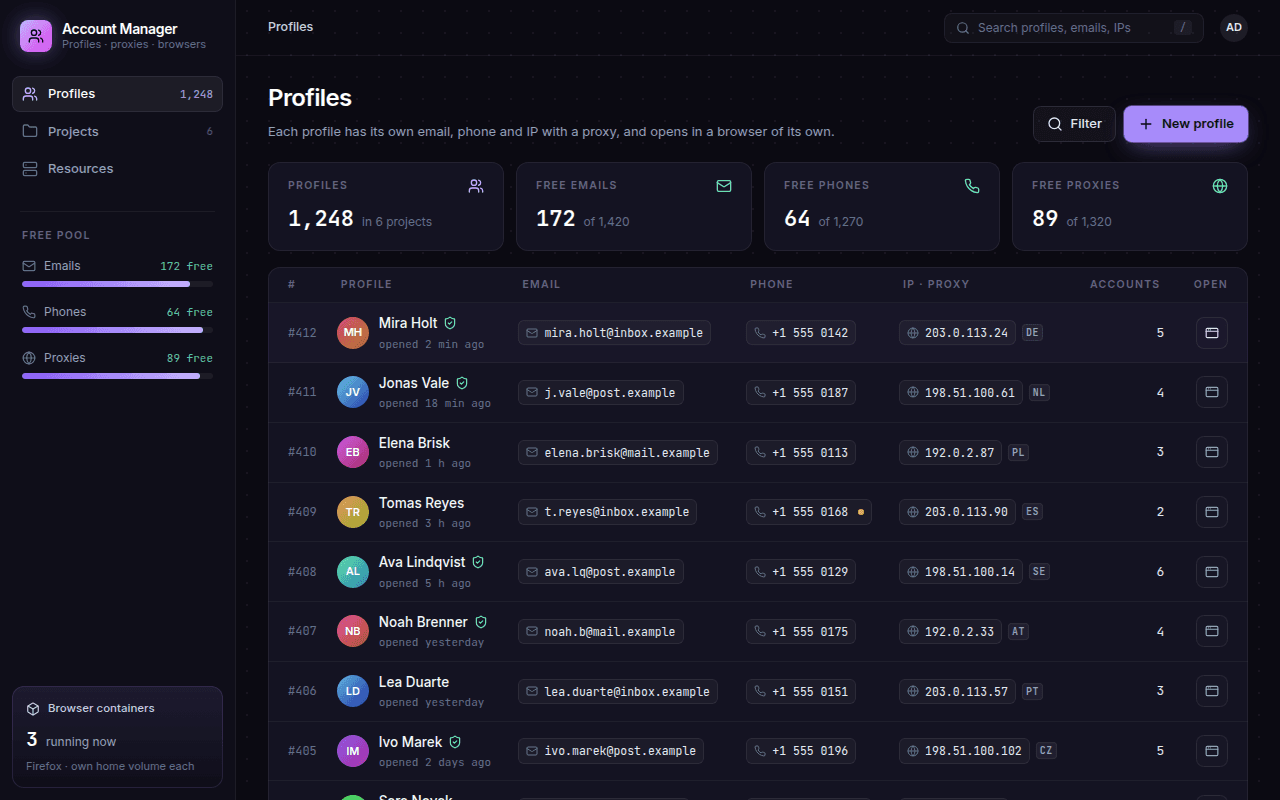Click the phone icon on Free Phones card
The width and height of the screenshot is (1280, 800).
coord(972,186)
